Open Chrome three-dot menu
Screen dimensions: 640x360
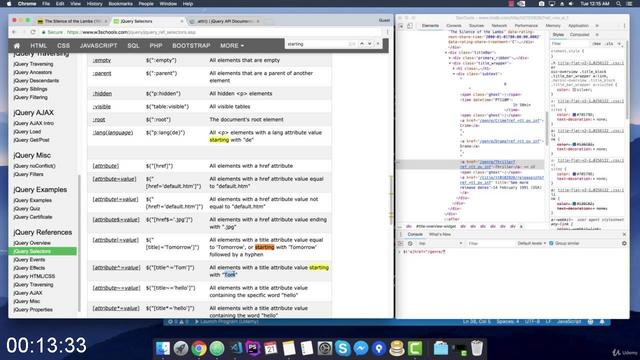click(x=387, y=32)
